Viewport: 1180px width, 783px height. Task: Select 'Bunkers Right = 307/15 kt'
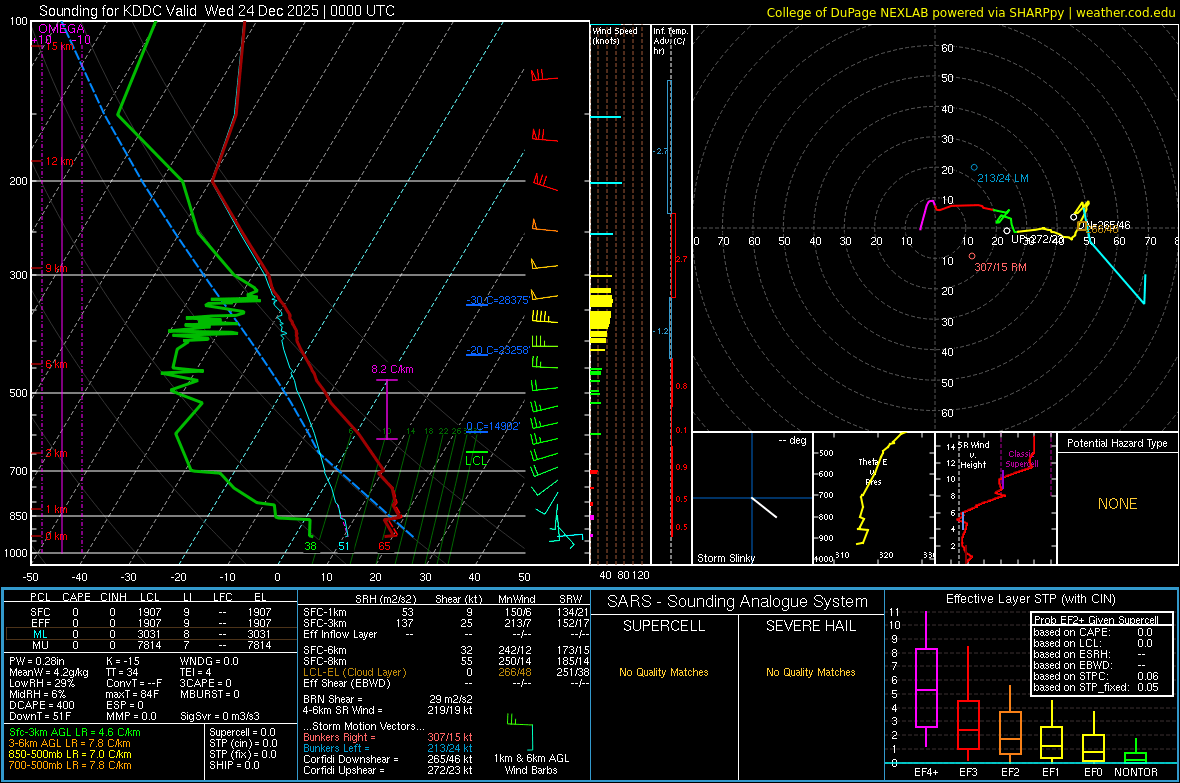(388, 737)
